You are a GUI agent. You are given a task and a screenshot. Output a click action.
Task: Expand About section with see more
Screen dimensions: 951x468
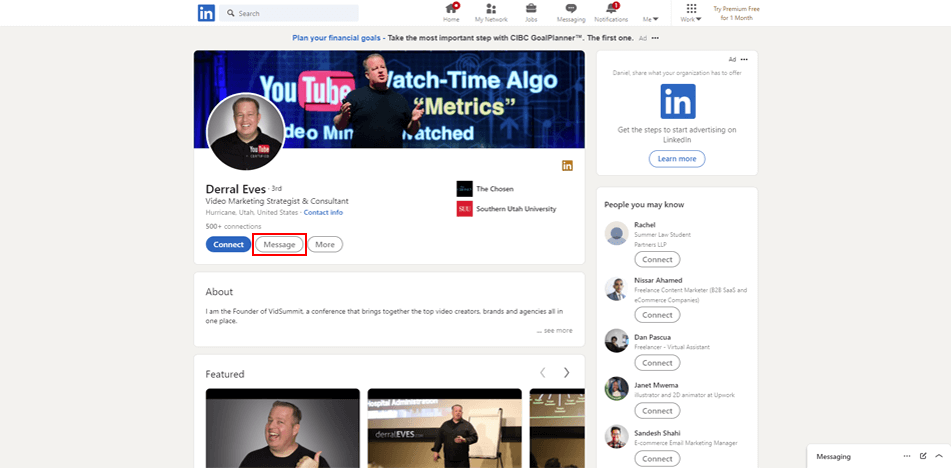pyautogui.click(x=554, y=330)
